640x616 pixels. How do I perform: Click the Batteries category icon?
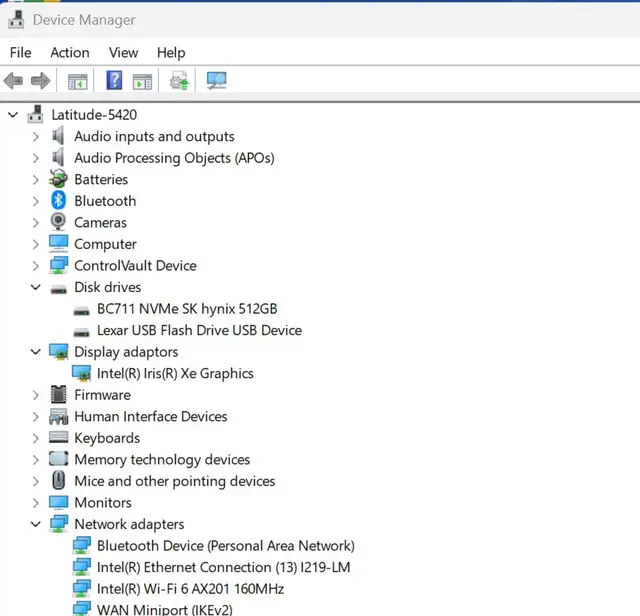tap(58, 179)
